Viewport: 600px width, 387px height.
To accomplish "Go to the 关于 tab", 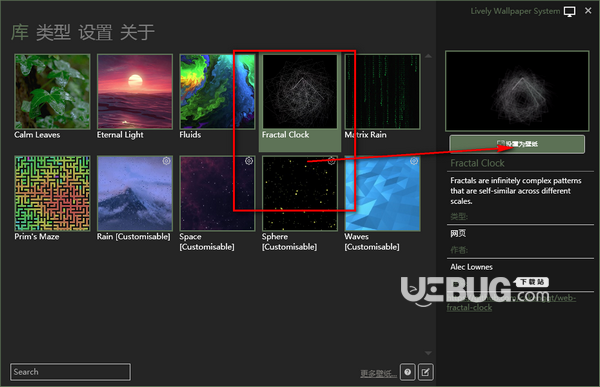I will coord(137,32).
